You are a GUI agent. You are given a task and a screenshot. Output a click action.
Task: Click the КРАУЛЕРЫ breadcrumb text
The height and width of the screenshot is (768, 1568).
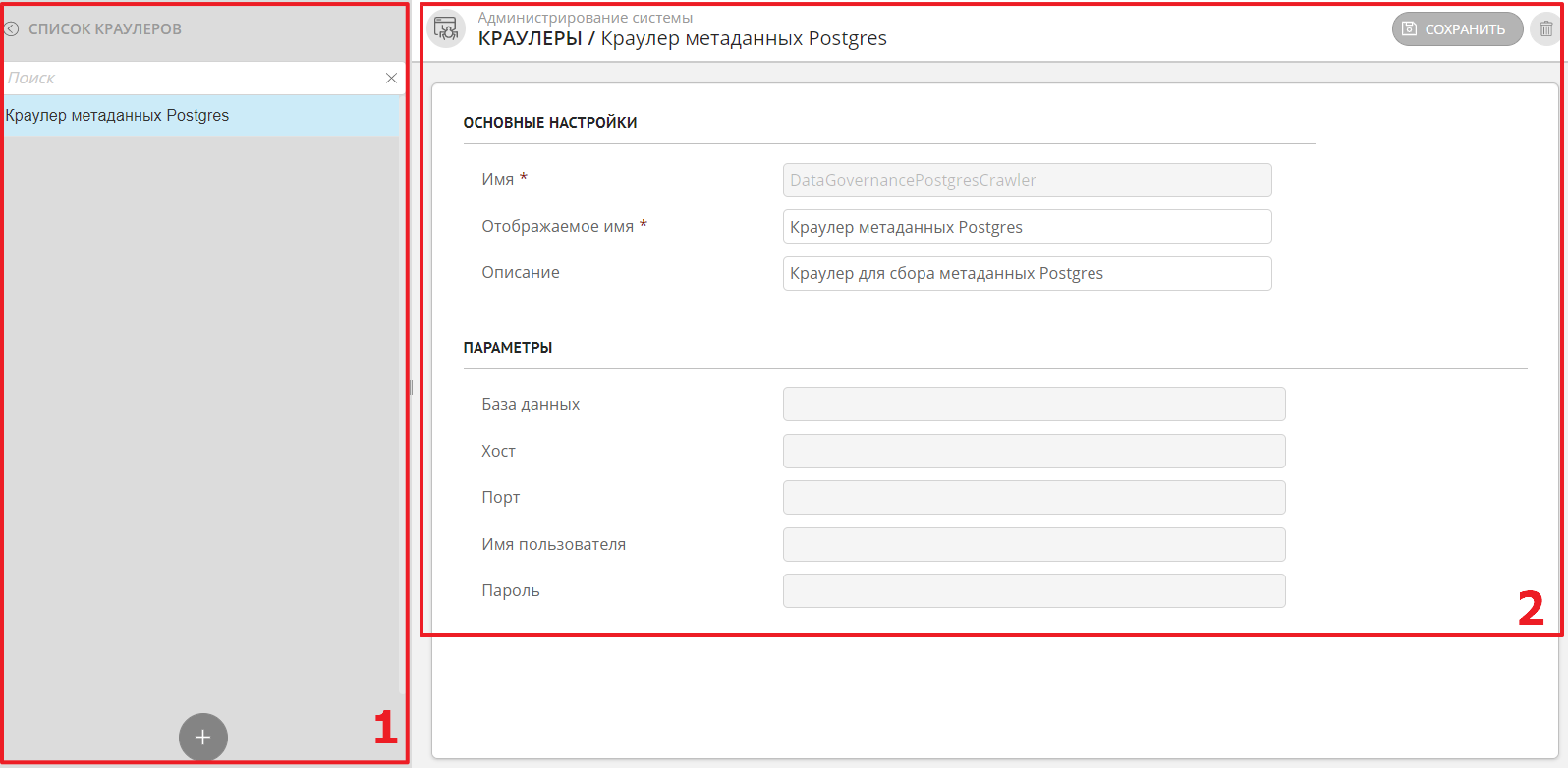pyautogui.click(x=531, y=39)
